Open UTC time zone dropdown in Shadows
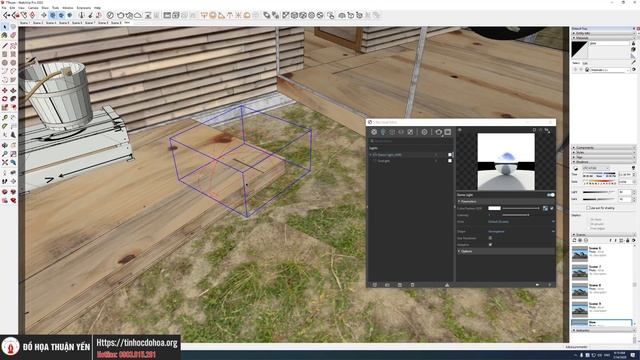The image size is (640, 360). [x=596, y=168]
